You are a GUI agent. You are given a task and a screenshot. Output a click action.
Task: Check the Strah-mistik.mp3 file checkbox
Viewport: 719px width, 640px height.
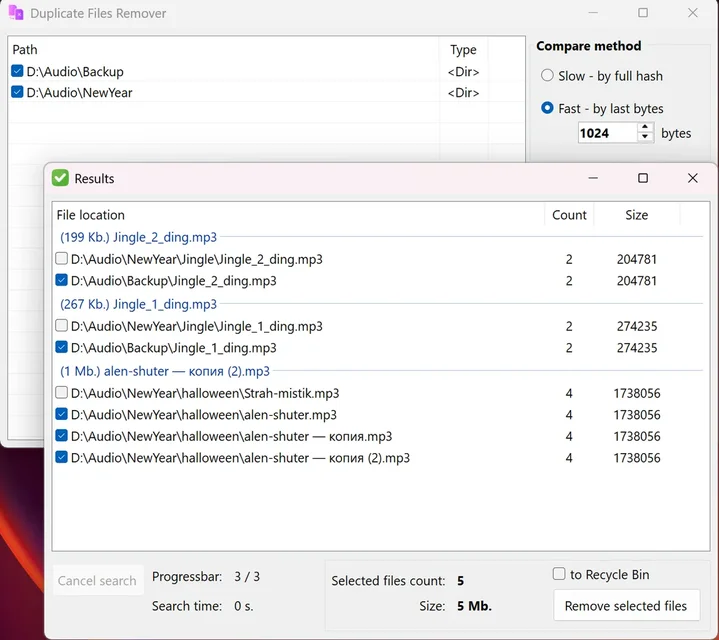coord(62,393)
